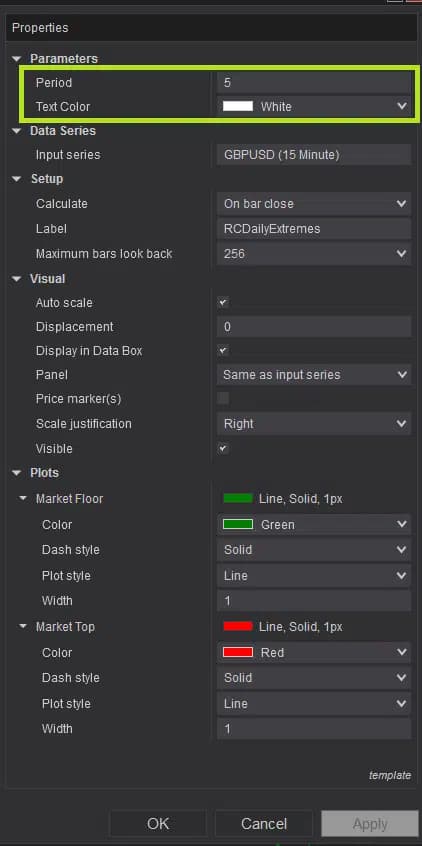The height and width of the screenshot is (846, 422).
Task: Toggle the Auto scale checkbox
Action: [223, 303]
